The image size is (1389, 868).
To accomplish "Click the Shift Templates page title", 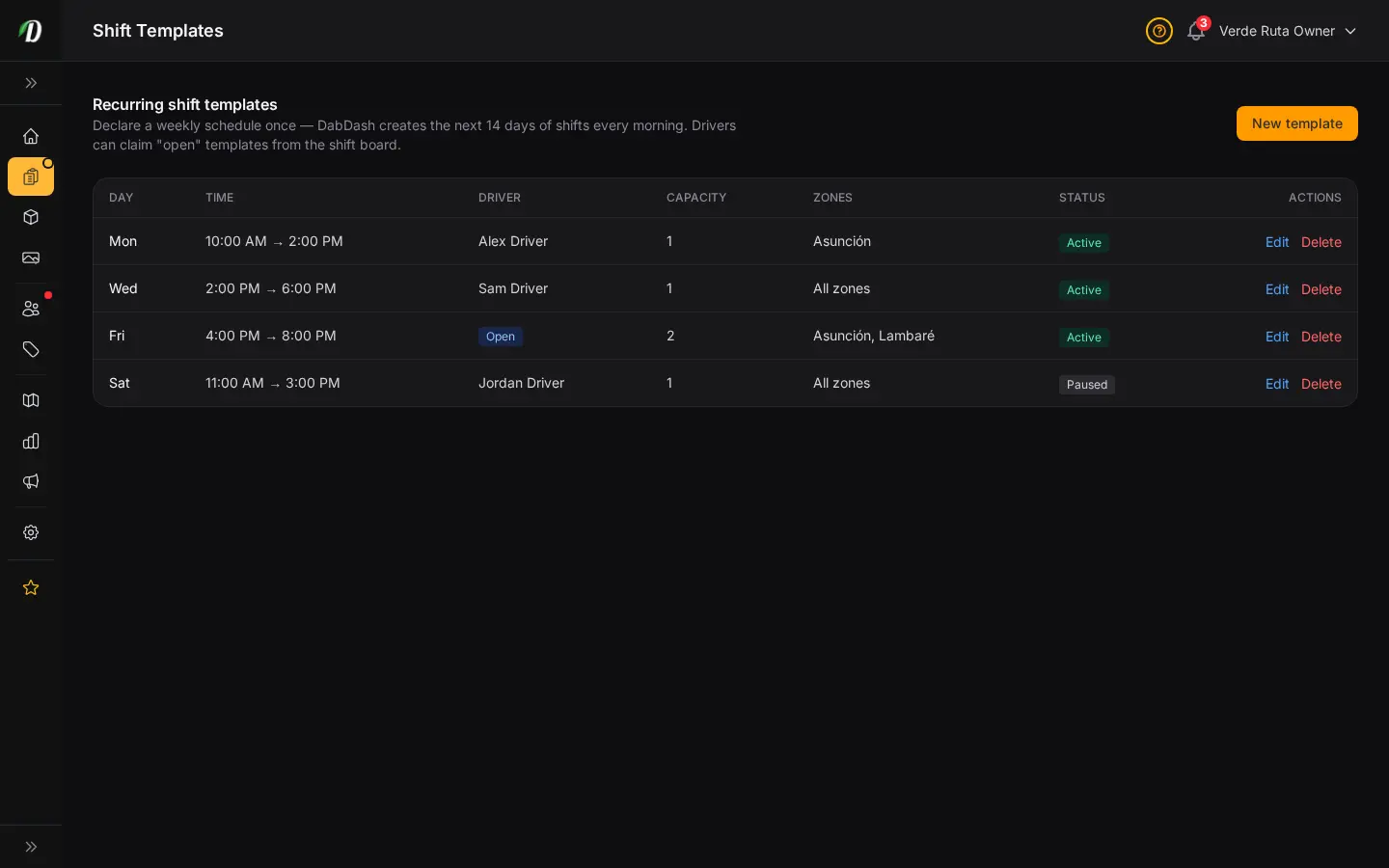I will click(x=158, y=31).
